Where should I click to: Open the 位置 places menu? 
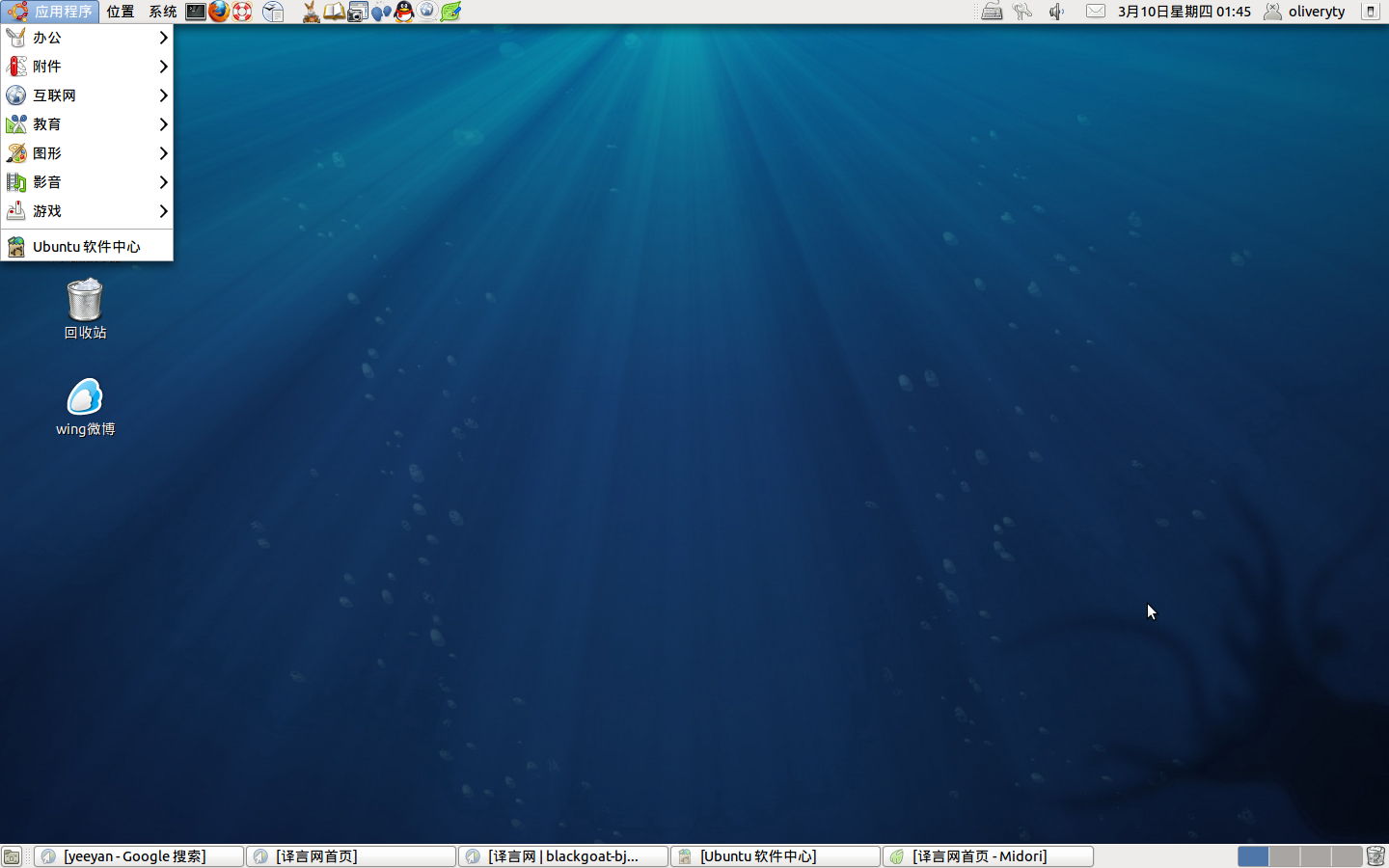click(121, 12)
